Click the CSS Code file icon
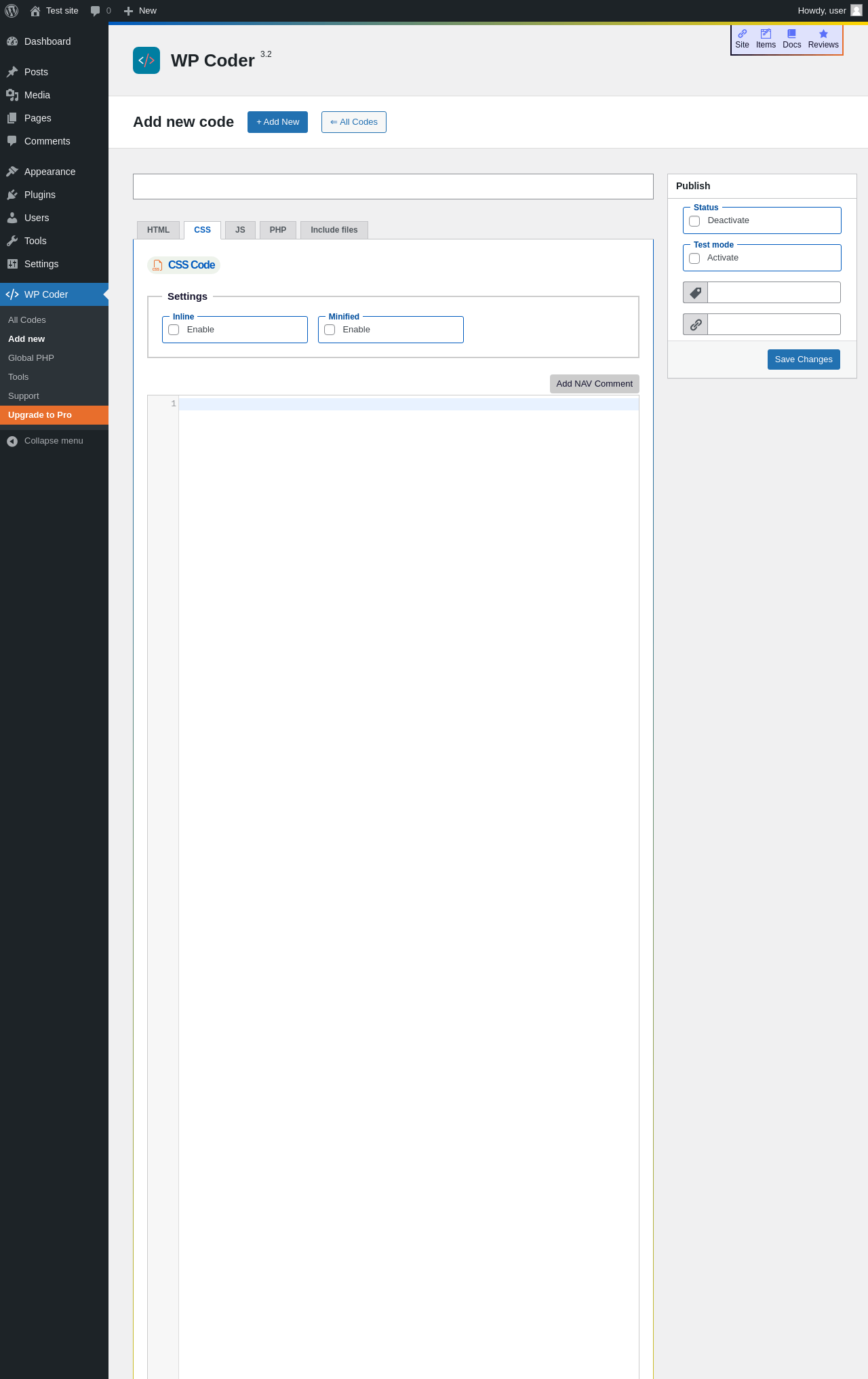Screen dimensions: 868x1379 tap(157, 265)
